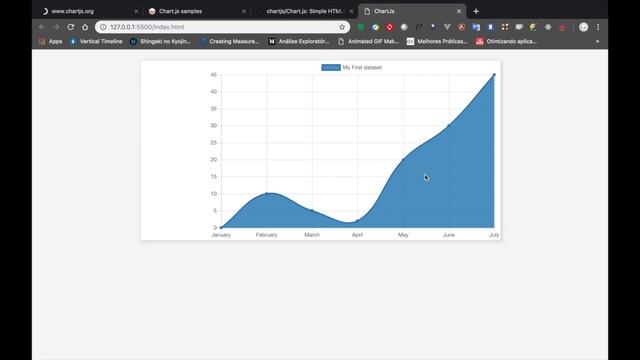Open the green shield extension
This screenshot has height=360, width=640.
coord(361,27)
